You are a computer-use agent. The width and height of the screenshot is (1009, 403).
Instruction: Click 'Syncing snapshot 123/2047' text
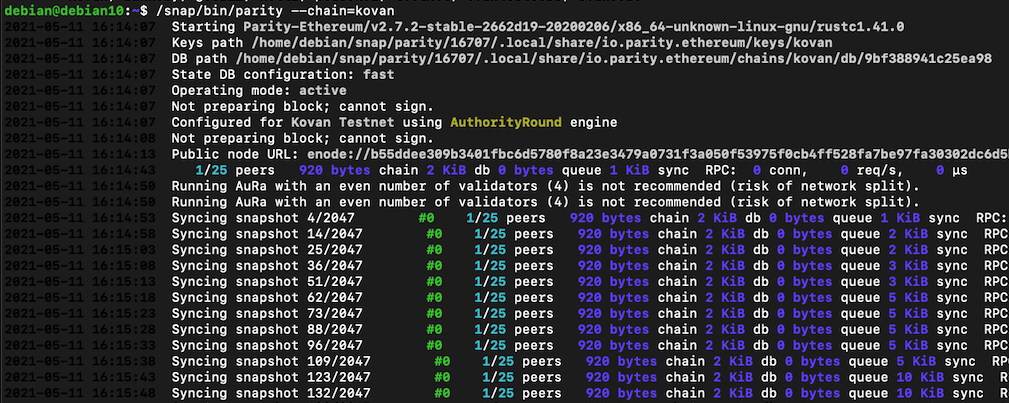[x=271, y=377]
